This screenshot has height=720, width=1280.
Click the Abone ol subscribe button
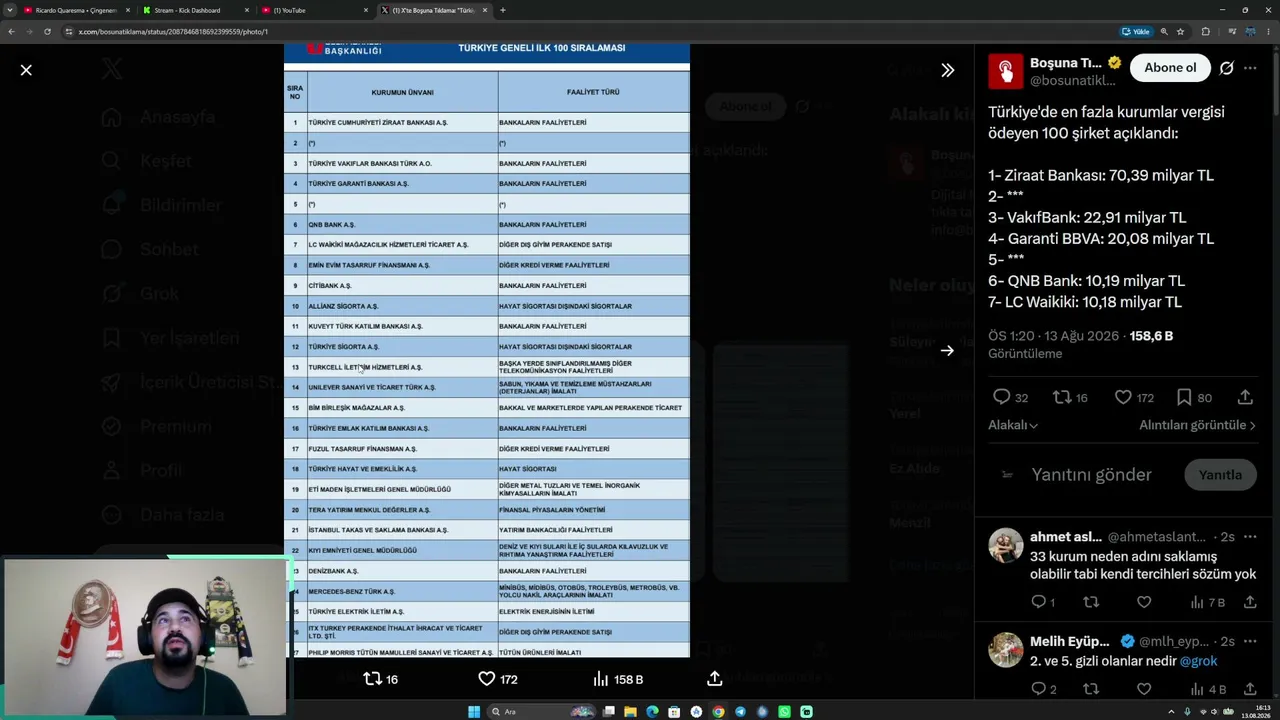(1170, 68)
